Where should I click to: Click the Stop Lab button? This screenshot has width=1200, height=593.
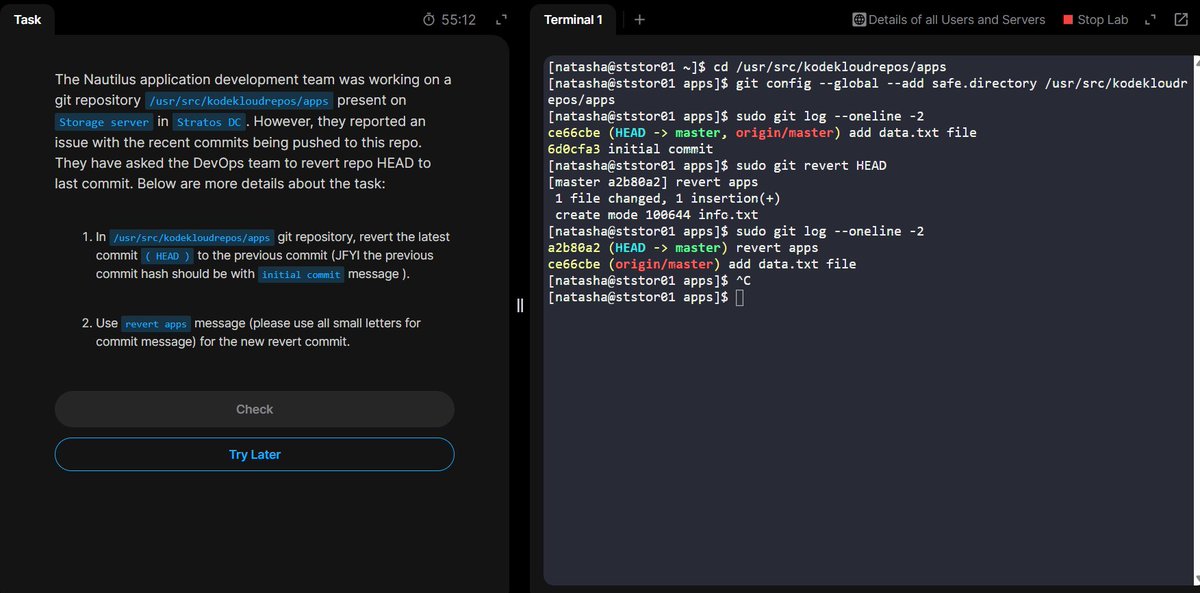pyautogui.click(x=1094, y=19)
